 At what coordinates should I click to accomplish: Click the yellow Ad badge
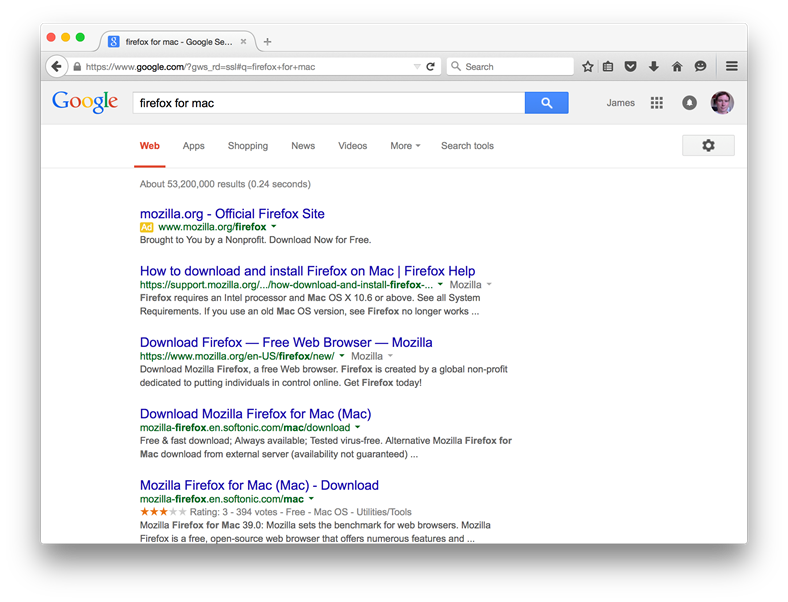(x=146, y=227)
